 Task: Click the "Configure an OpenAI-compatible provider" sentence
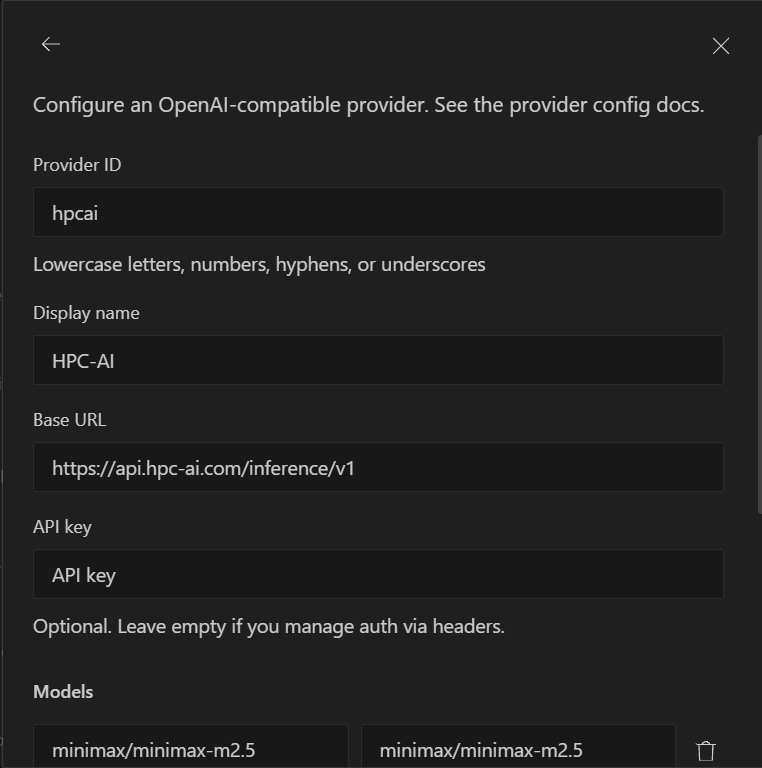point(230,105)
